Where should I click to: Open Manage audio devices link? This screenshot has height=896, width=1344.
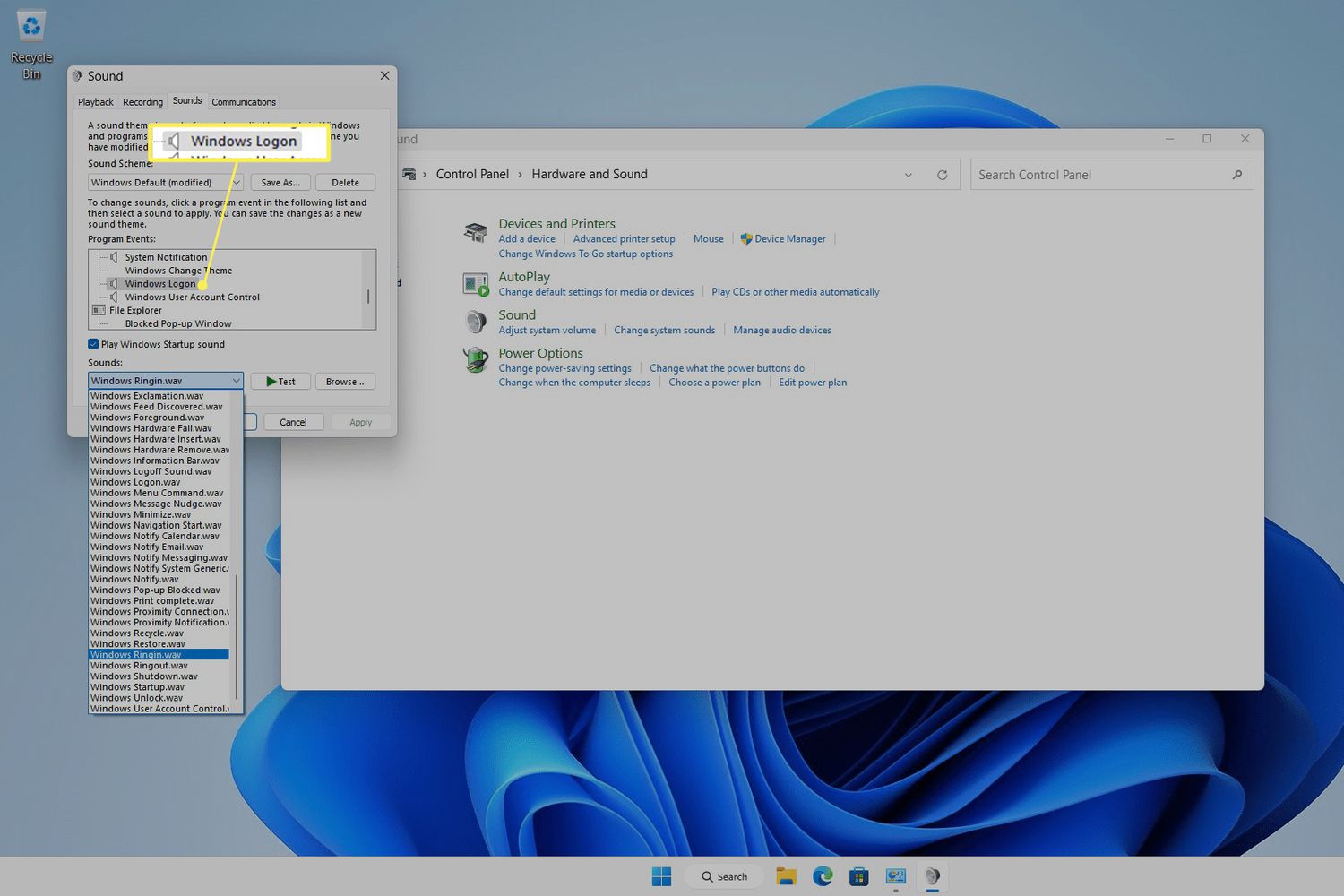tap(782, 331)
